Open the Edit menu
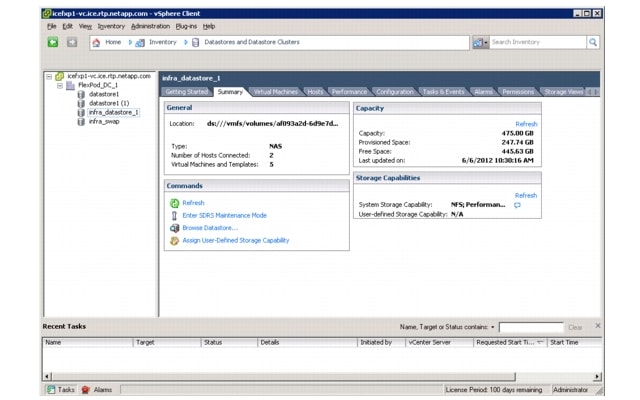The image size is (640, 400). click(67, 26)
